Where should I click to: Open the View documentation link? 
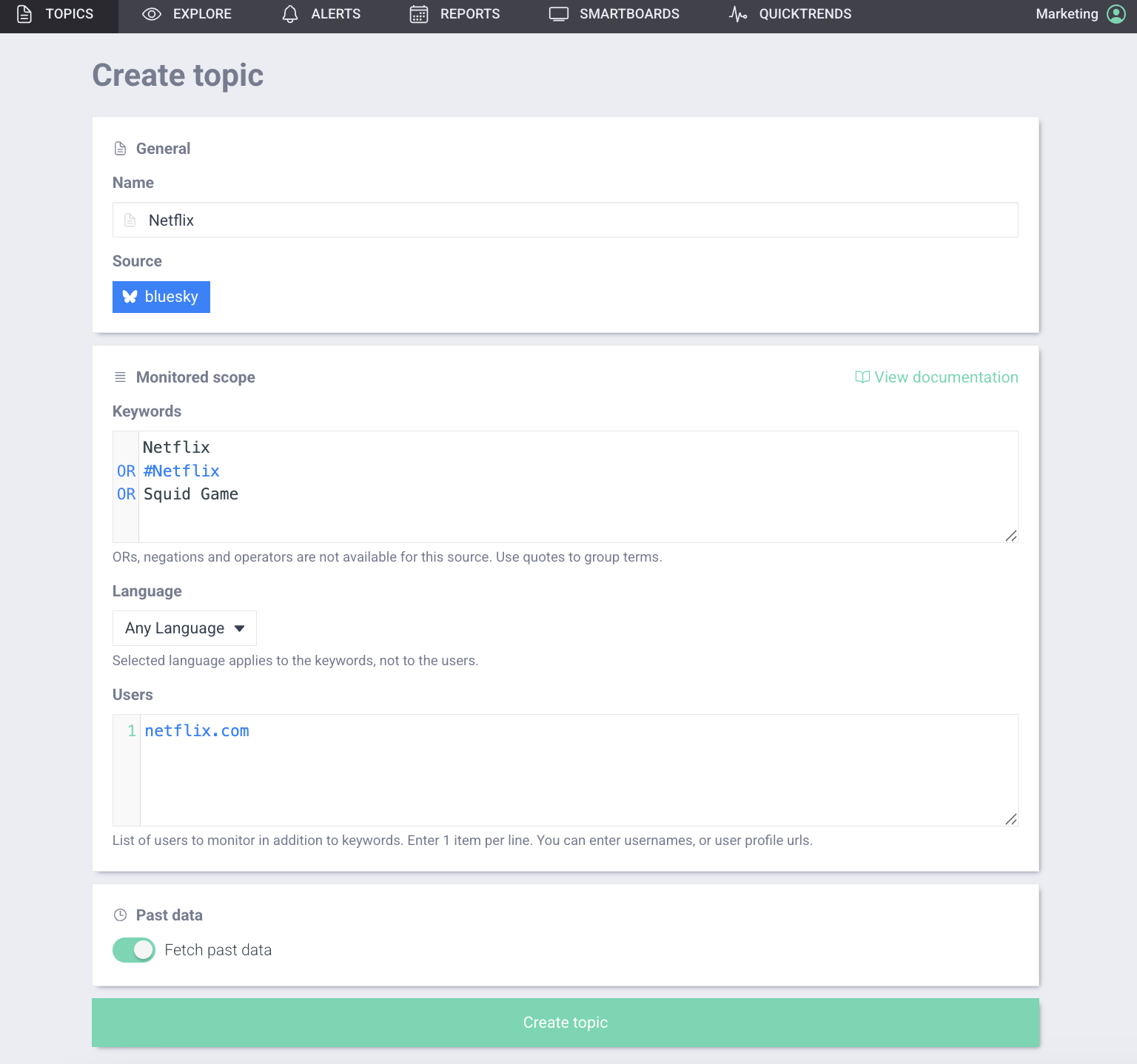click(936, 377)
